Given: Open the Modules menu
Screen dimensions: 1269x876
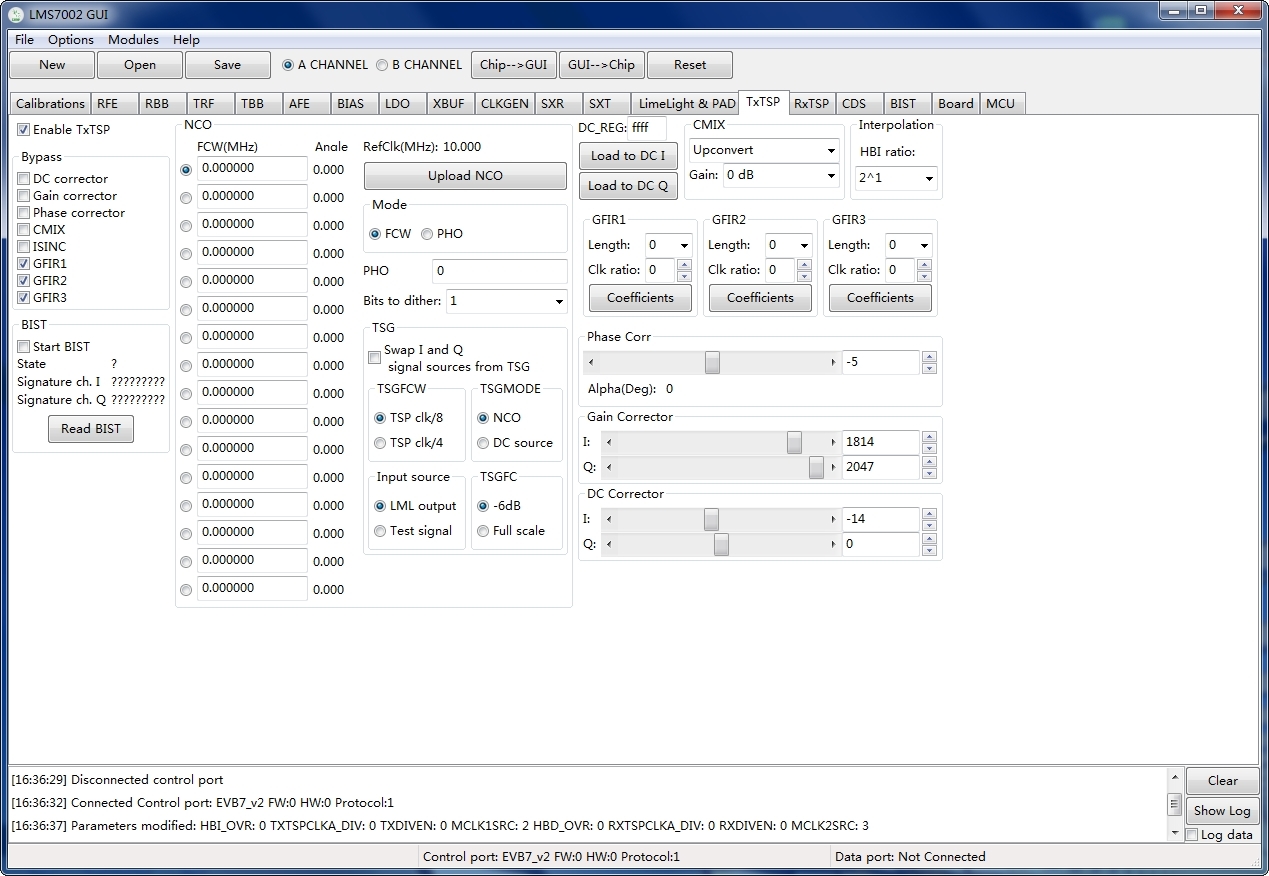Looking at the screenshot, I should [133, 40].
